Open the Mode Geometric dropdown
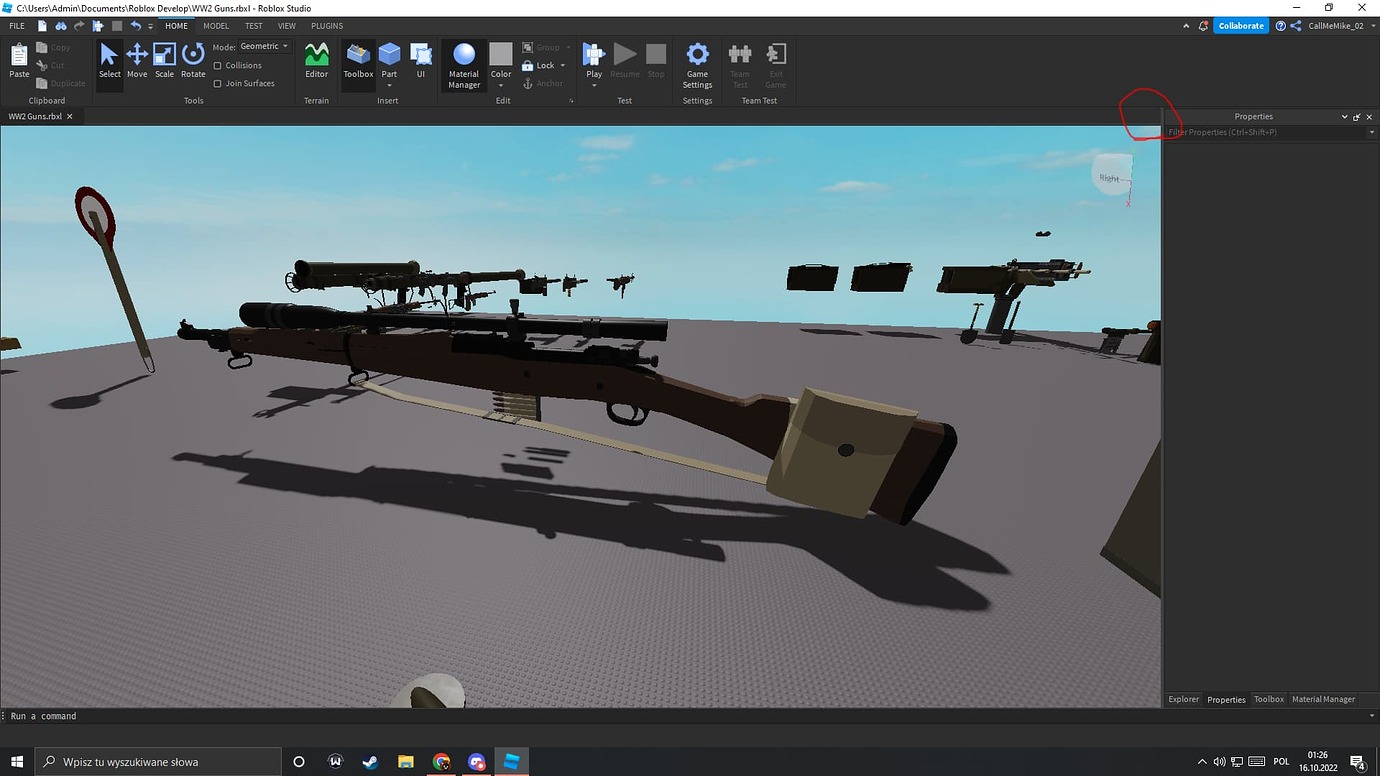 coord(265,47)
